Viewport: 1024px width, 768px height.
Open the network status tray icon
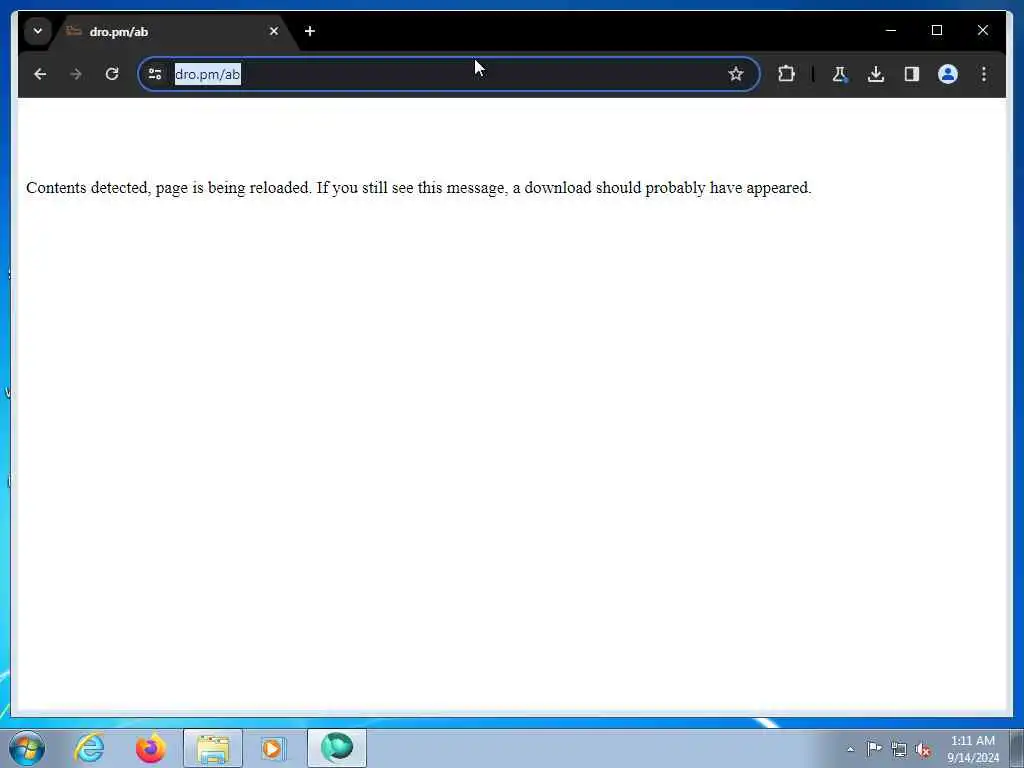click(x=899, y=750)
